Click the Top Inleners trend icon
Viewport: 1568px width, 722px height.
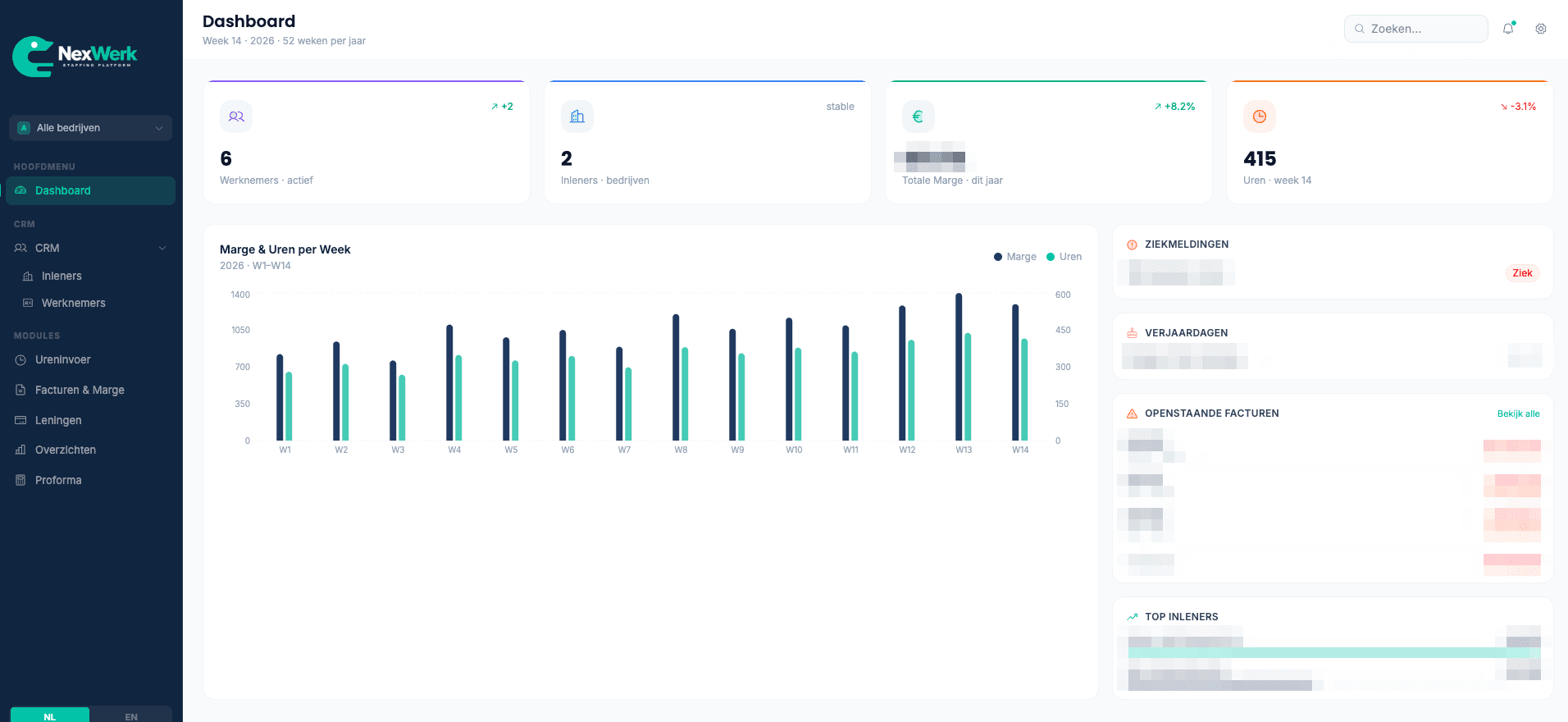[x=1133, y=617]
